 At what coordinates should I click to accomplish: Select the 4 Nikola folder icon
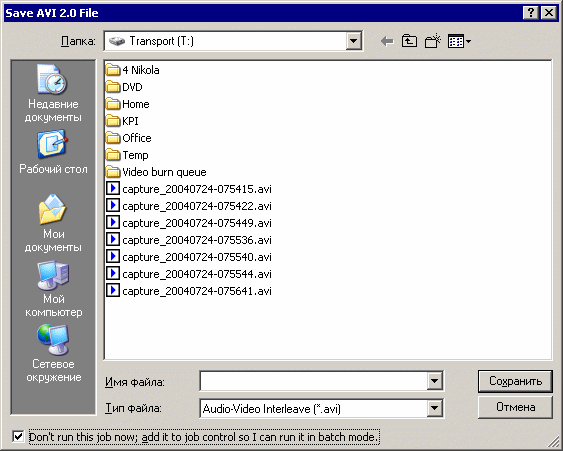coord(113,70)
